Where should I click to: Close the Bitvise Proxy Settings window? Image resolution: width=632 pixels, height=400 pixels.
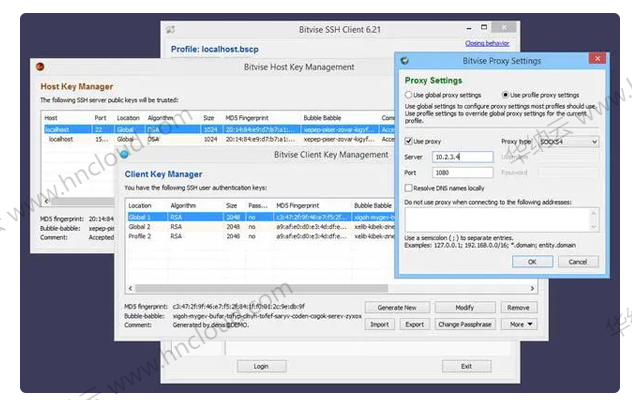click(x=597, y=59)
